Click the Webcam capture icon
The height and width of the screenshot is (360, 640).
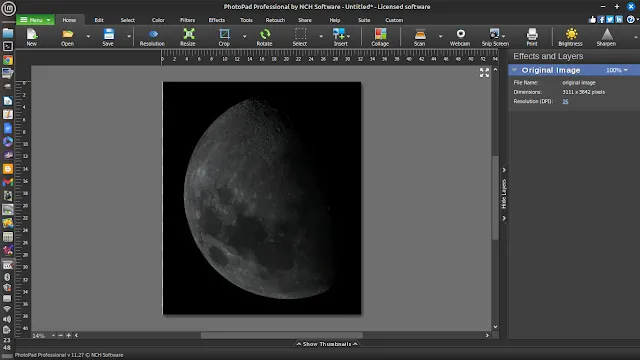point(460,37)
